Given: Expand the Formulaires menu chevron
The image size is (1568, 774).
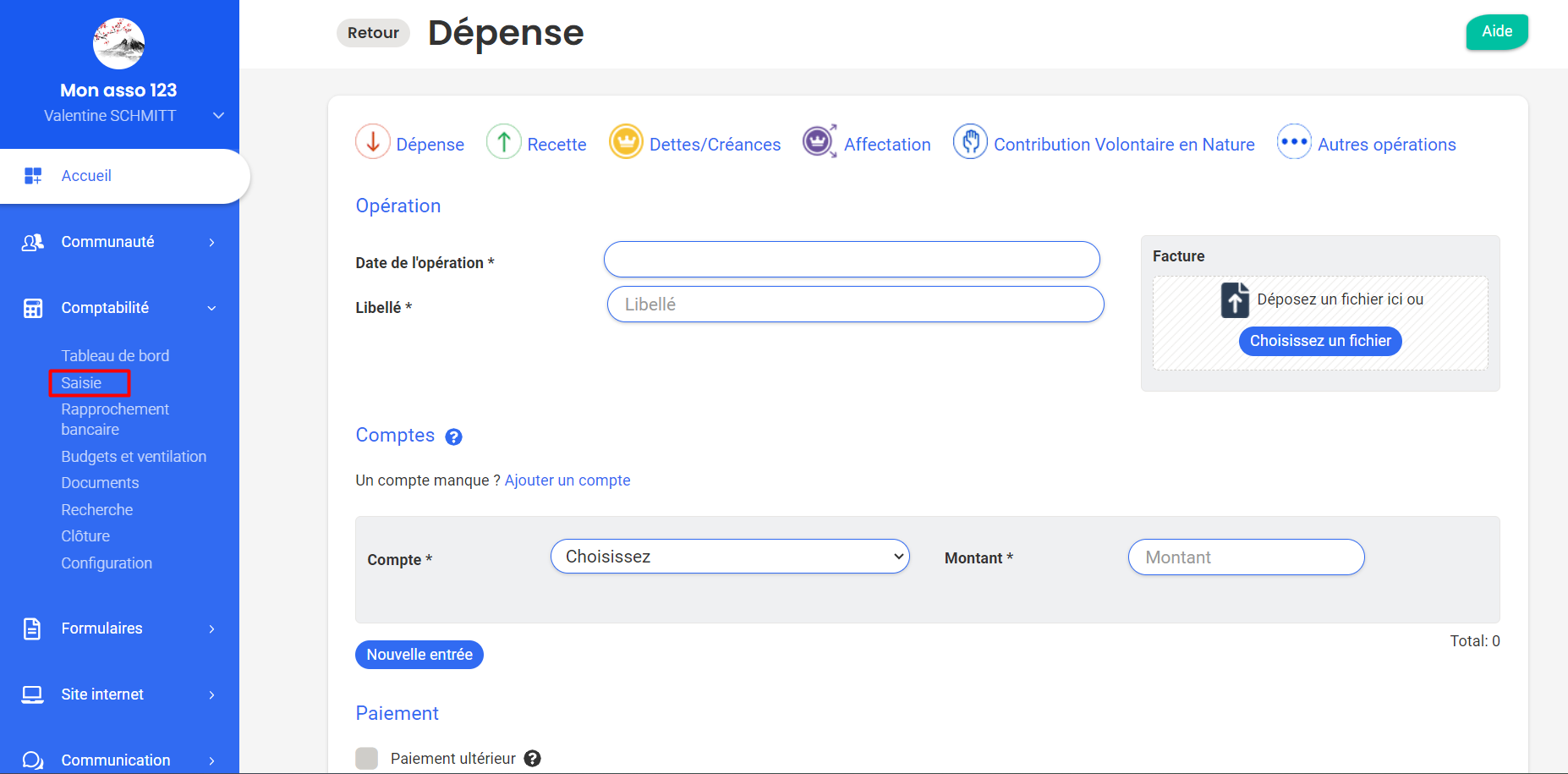Looking at the screenshot, I should pos(211,629).
